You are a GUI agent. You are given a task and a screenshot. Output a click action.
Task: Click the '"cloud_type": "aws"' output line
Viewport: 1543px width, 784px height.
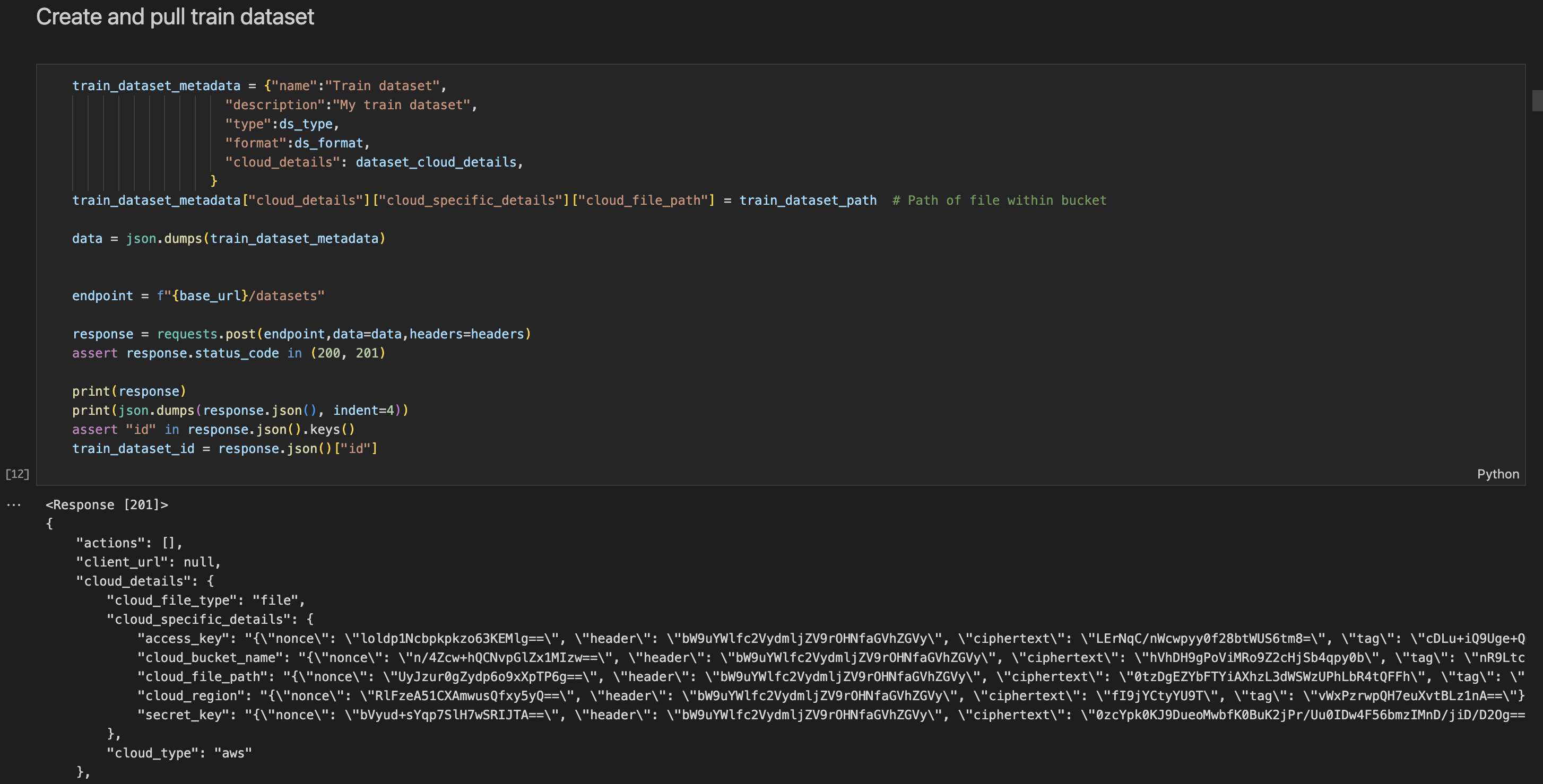(x=179, y=753)
